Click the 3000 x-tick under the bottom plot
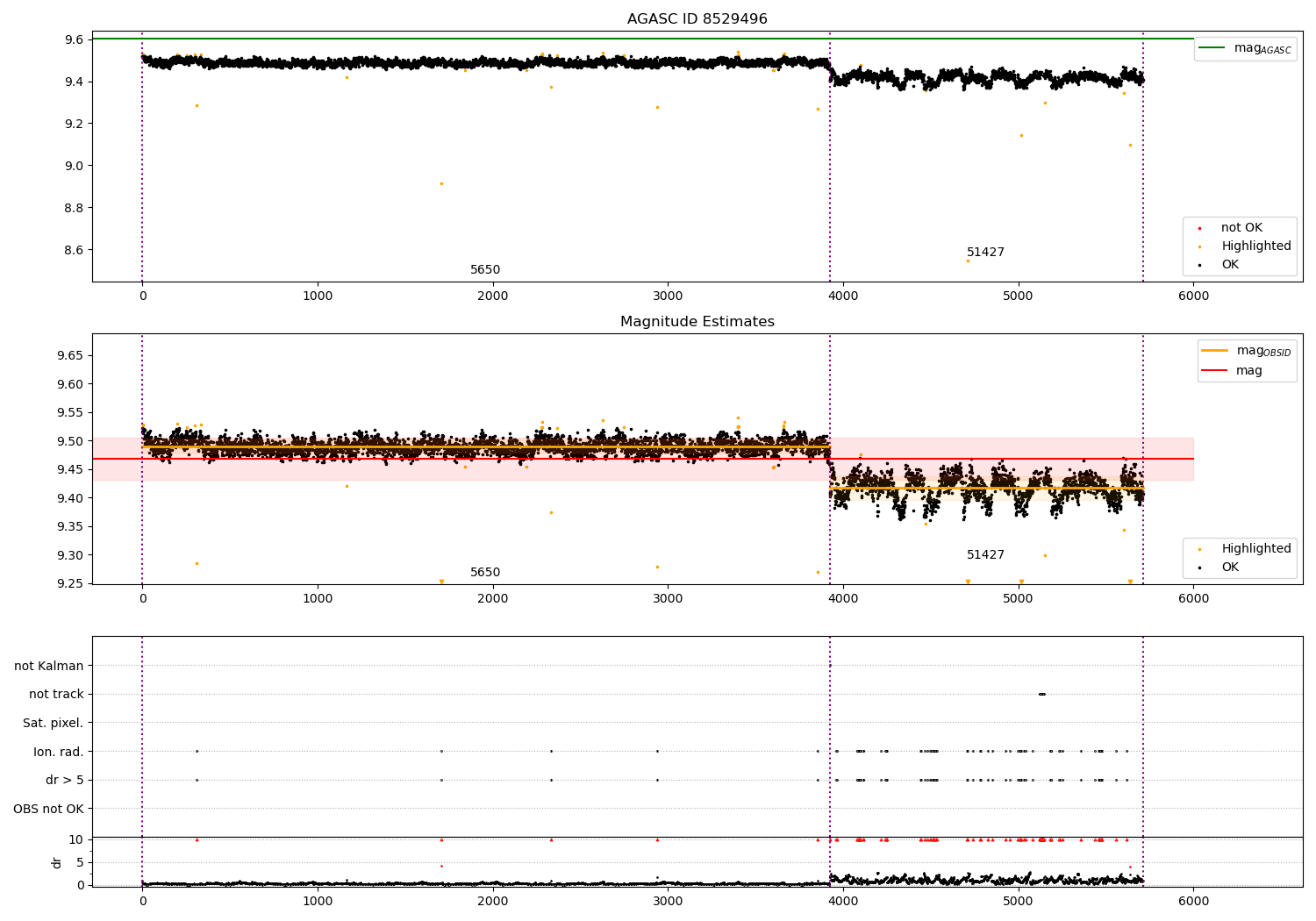The width and height of the screenshot is (1316, 921). [668, 902]
